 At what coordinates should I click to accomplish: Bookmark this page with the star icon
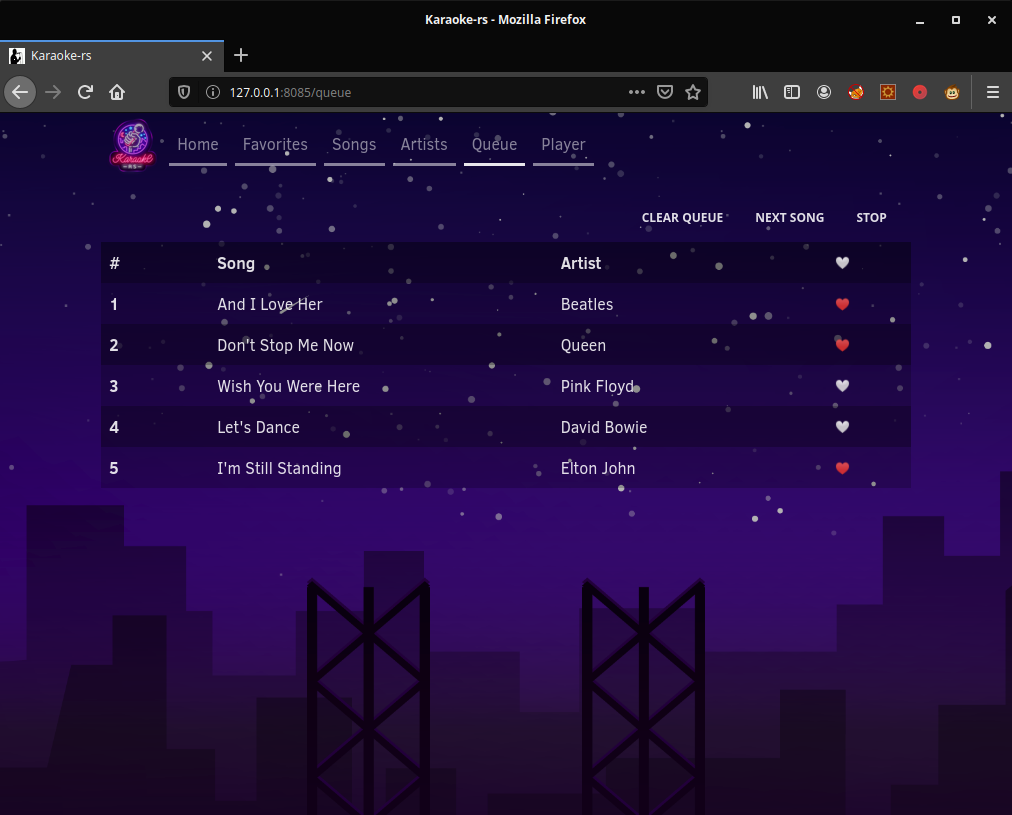tap(693, 92)
